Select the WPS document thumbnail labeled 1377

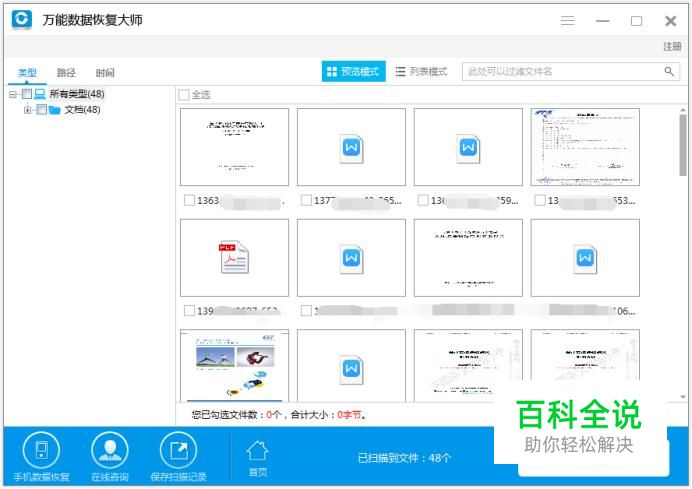[351, 147]
